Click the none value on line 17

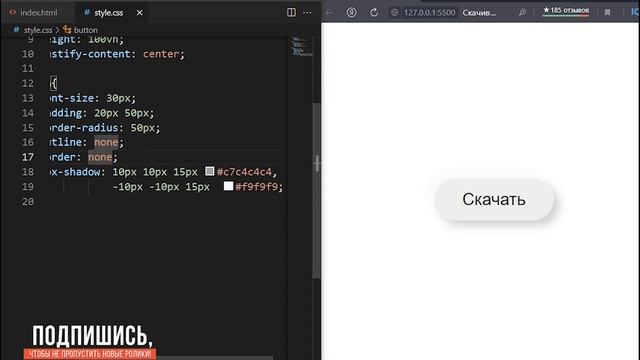point(100,157)
